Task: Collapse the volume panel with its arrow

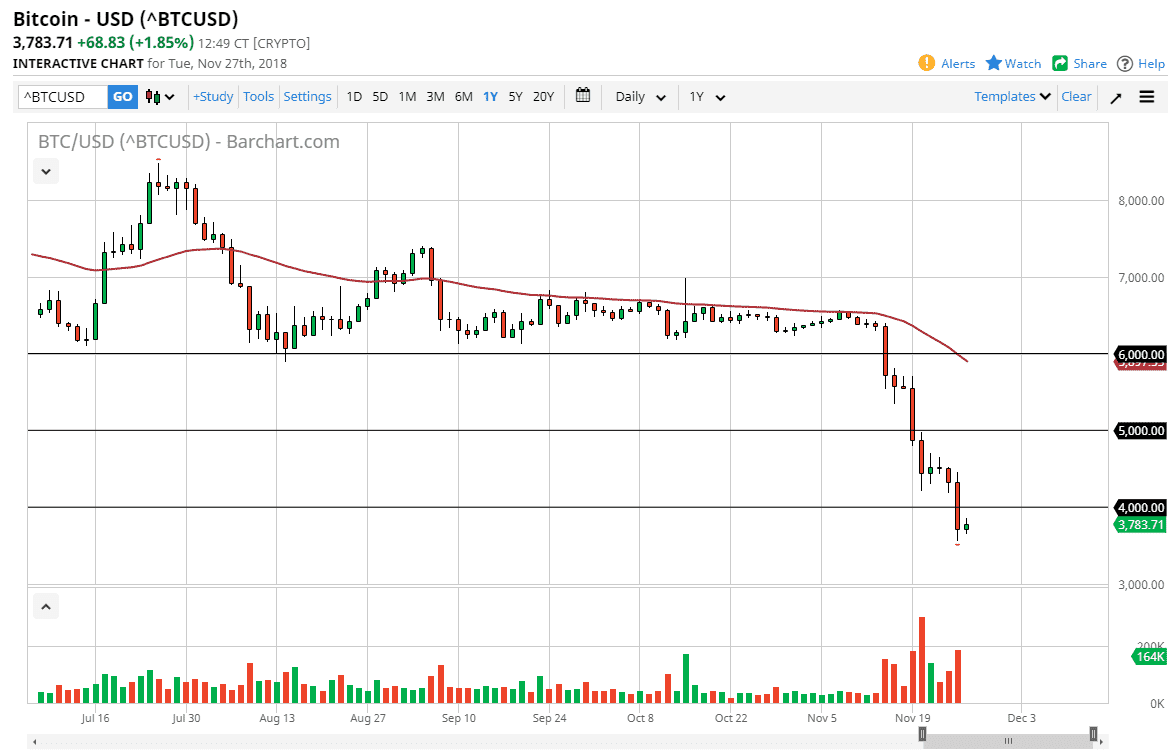Action: [x=45, y=606]
